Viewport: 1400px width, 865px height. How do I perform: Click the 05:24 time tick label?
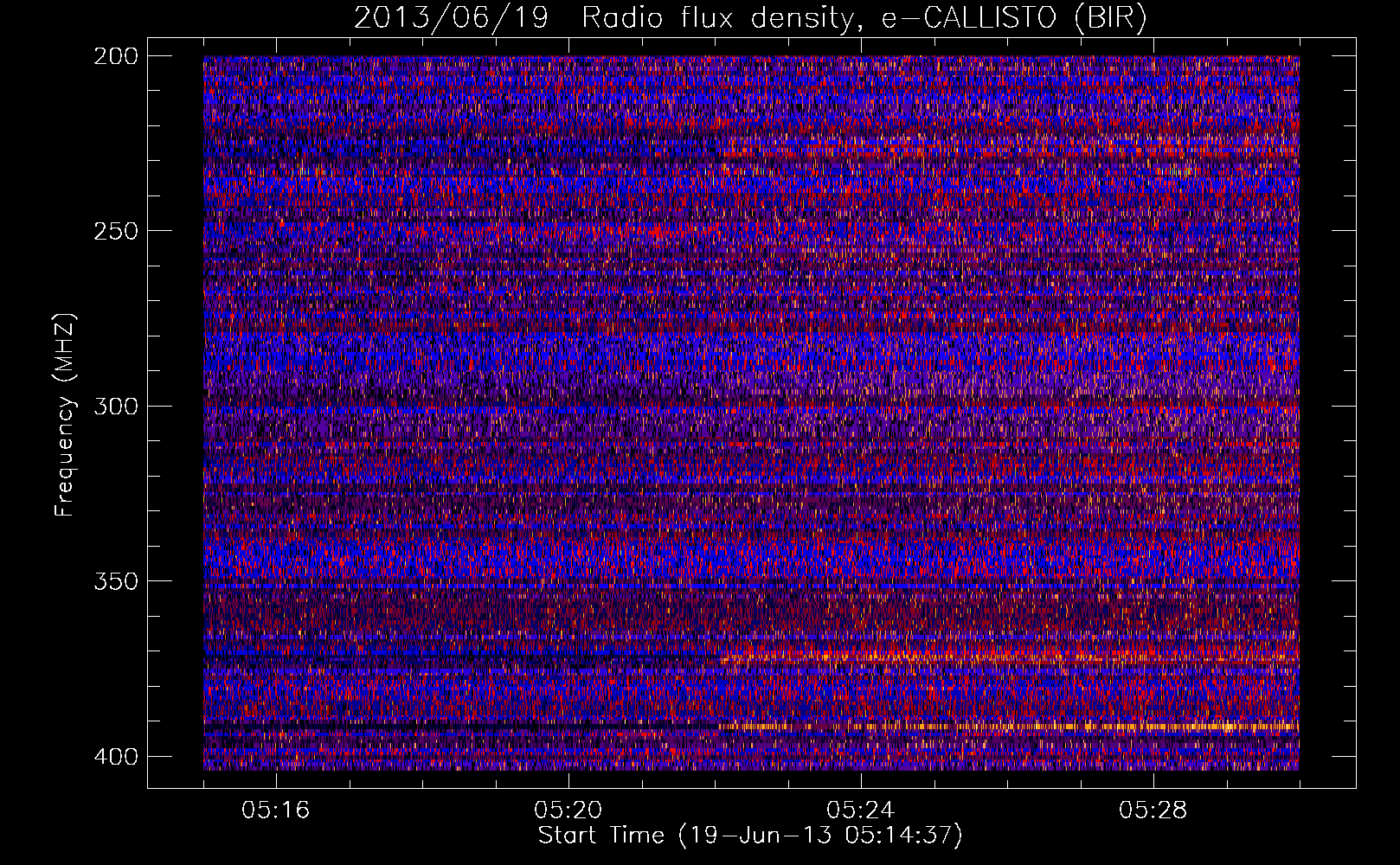tap(861, 811)
